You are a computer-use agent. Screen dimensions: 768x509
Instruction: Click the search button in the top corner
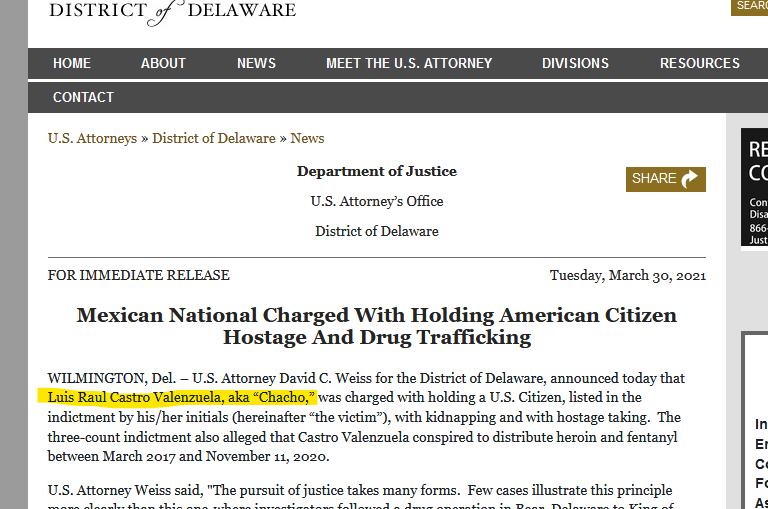point(750,6)
